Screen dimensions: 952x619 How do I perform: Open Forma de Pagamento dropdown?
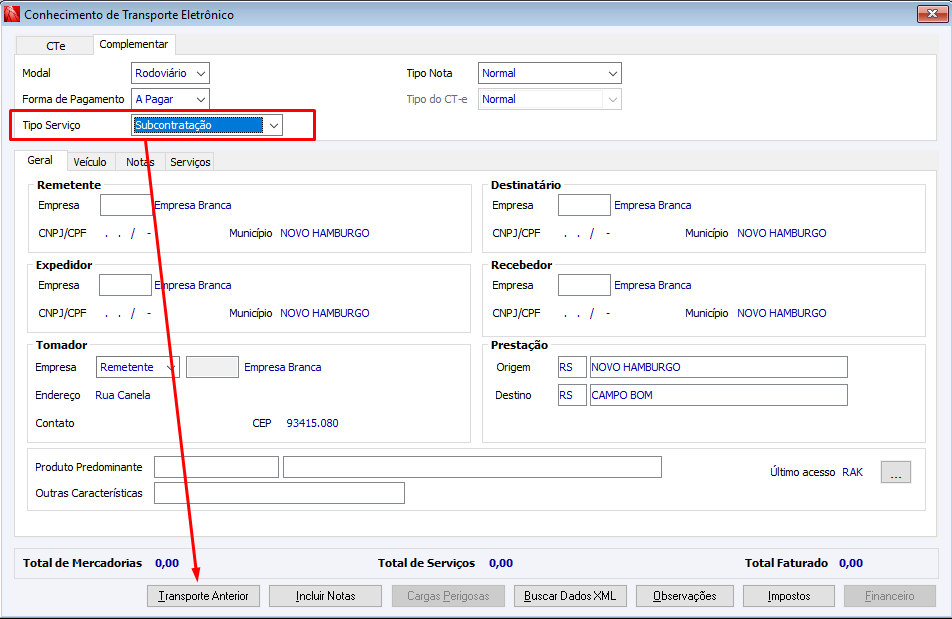[x=170, y=99]
